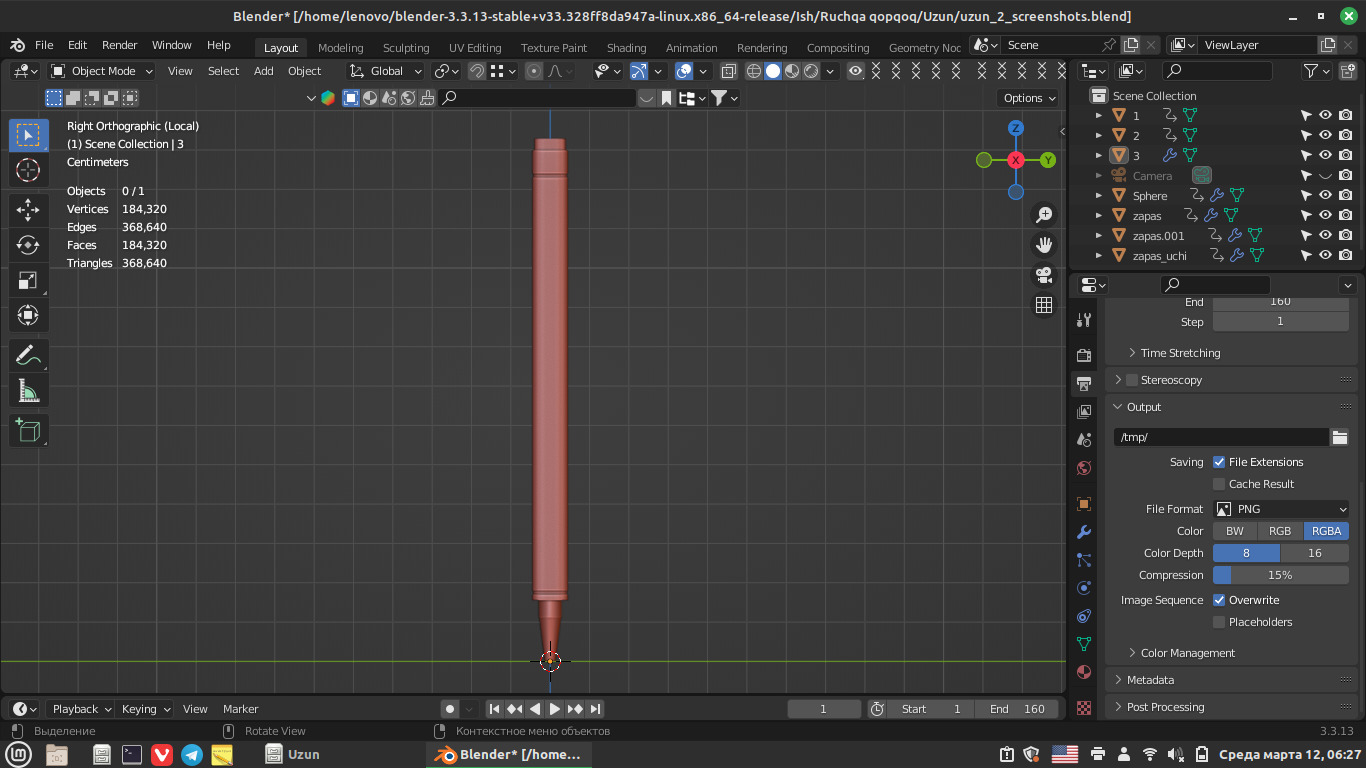1366x768 pixels.
Task: Select the Measure tool
Action: point(28,391)
